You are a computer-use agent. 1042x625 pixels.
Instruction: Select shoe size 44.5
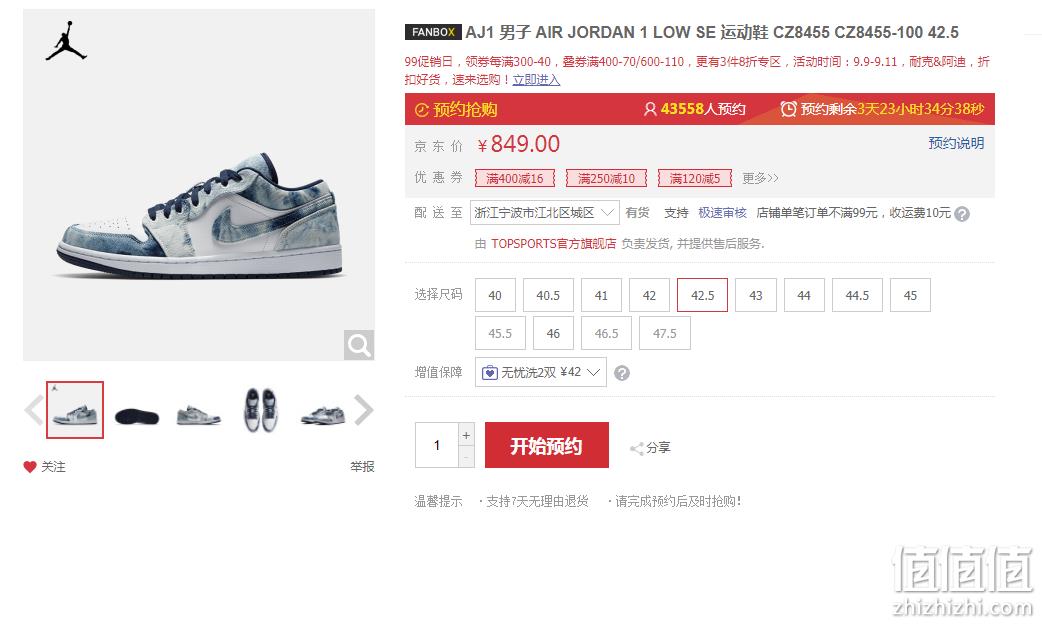tap(857, 295)
